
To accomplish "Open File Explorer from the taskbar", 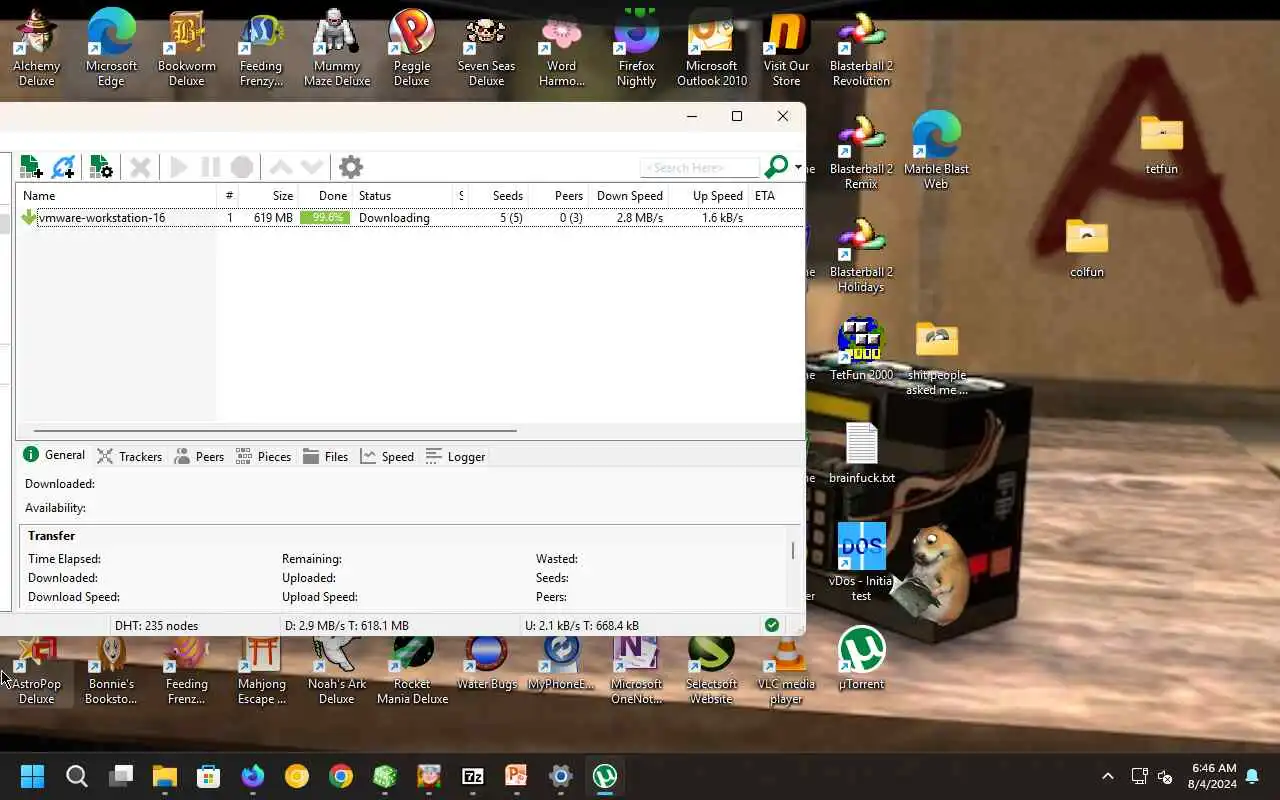I will pyautogui.click(x=164, y=776).
